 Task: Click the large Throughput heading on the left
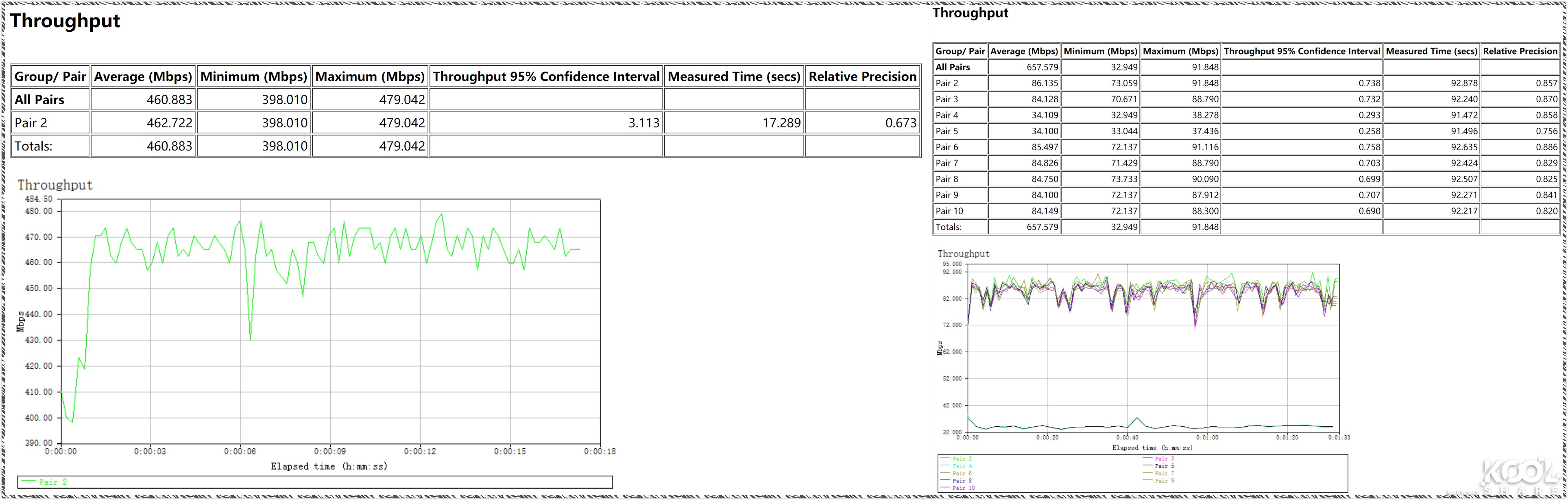point(65,21)
